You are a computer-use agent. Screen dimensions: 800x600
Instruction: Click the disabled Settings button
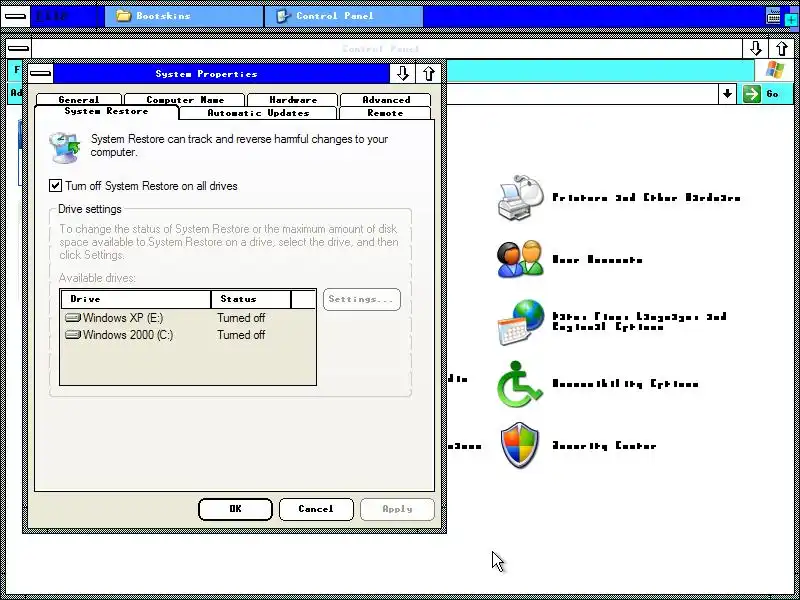362,299
